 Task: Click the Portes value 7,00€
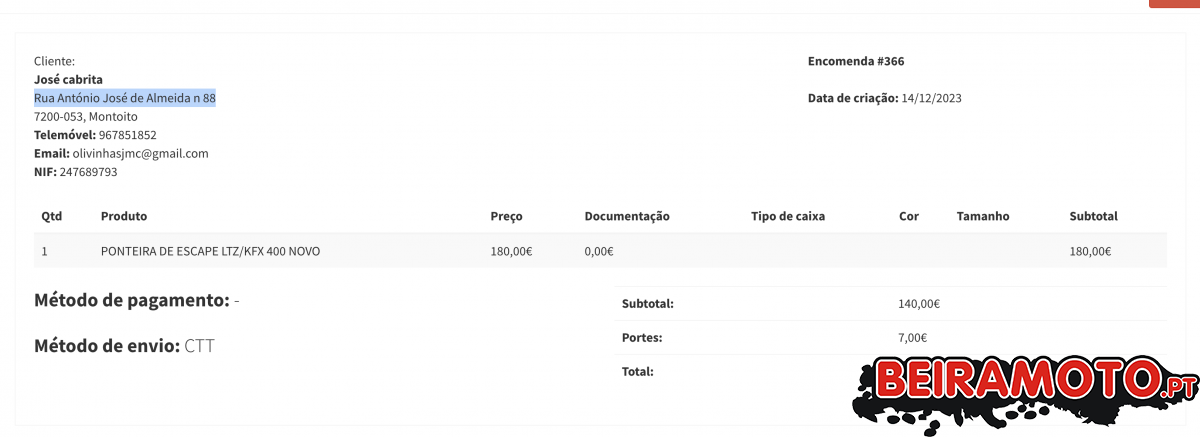[913, 338]
